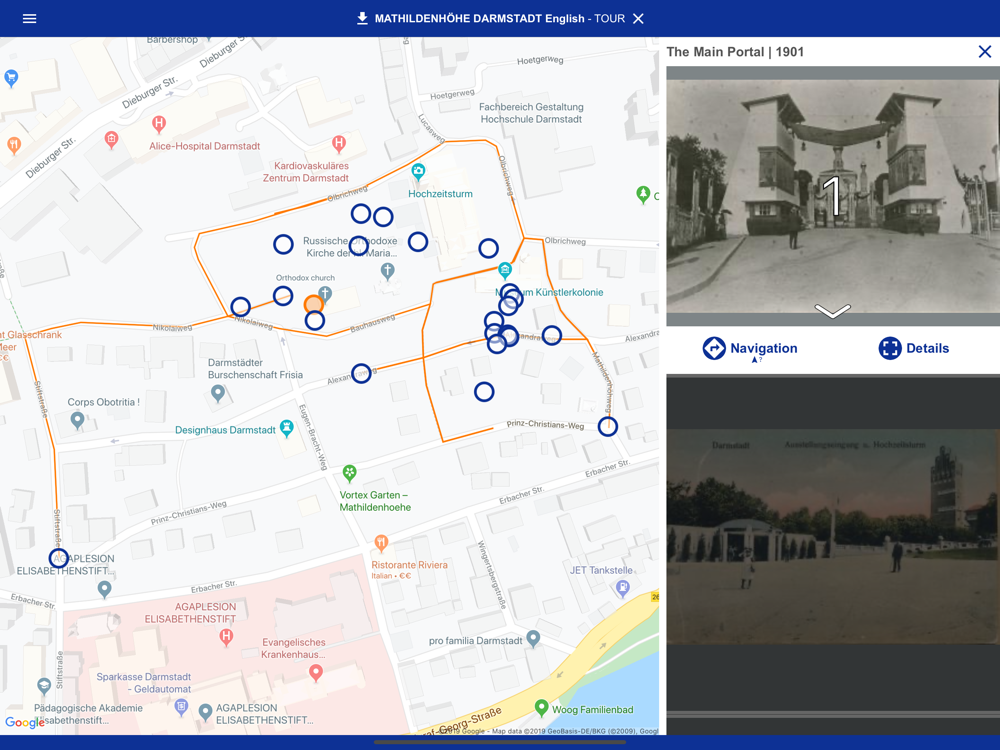This screenshot has height=750, width=1000.
Task: Click Evangelisches Krankenhaus red pin
Action: 316,672
